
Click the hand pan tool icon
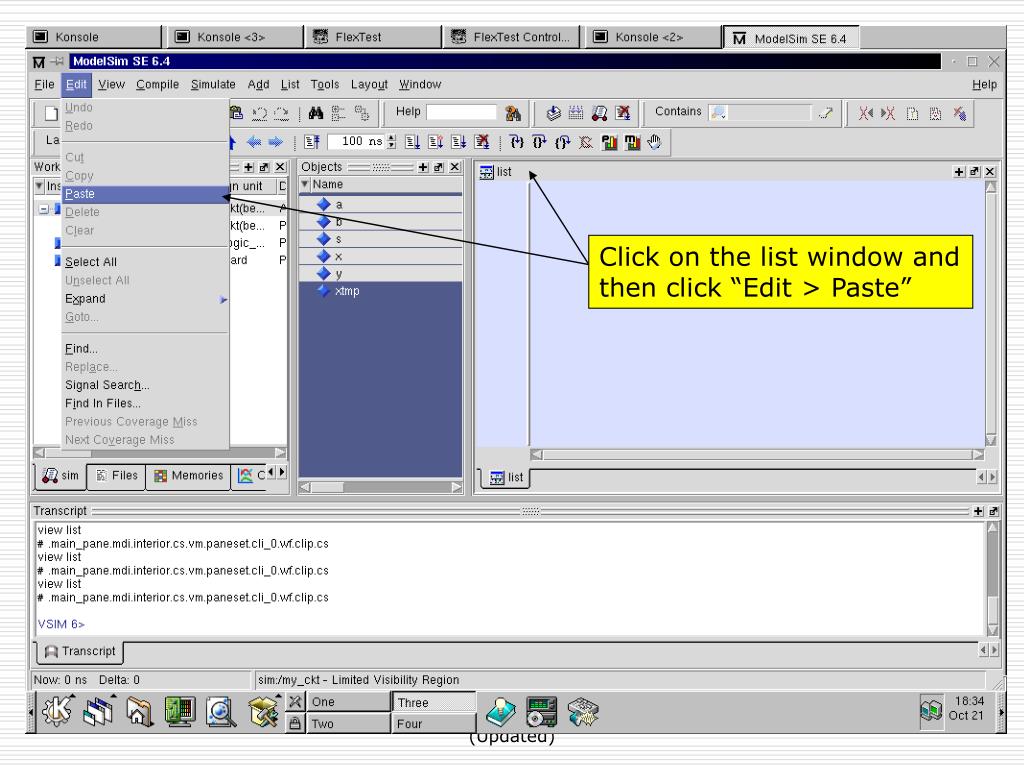point(655,142)
